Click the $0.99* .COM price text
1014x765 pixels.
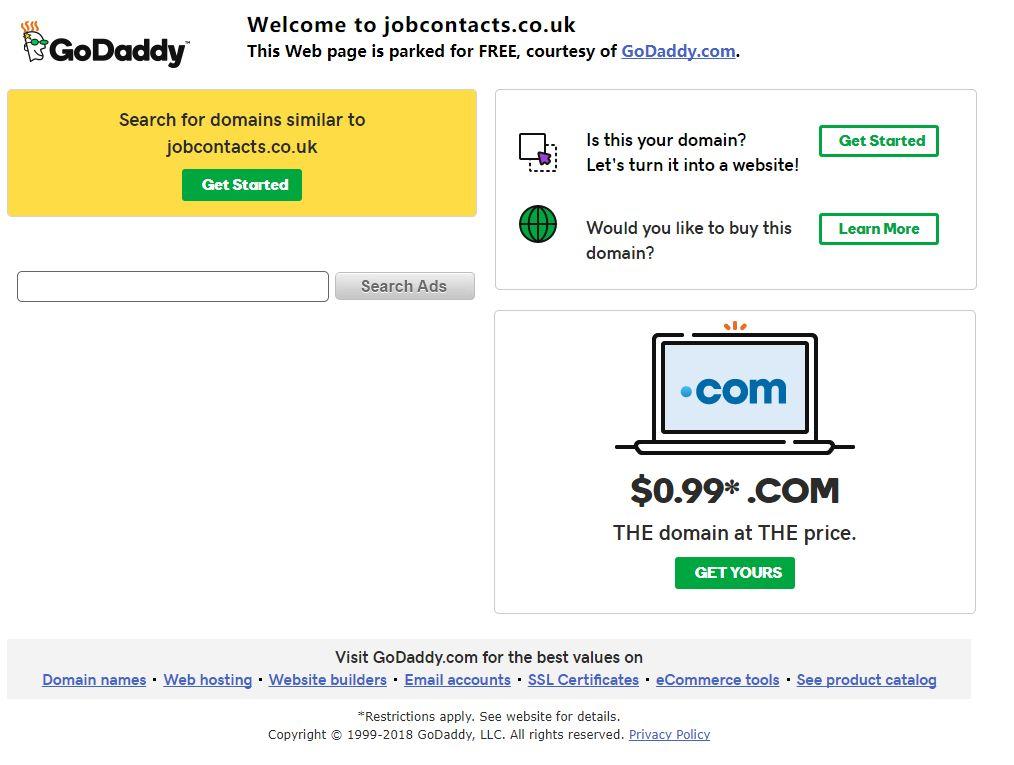734,491
